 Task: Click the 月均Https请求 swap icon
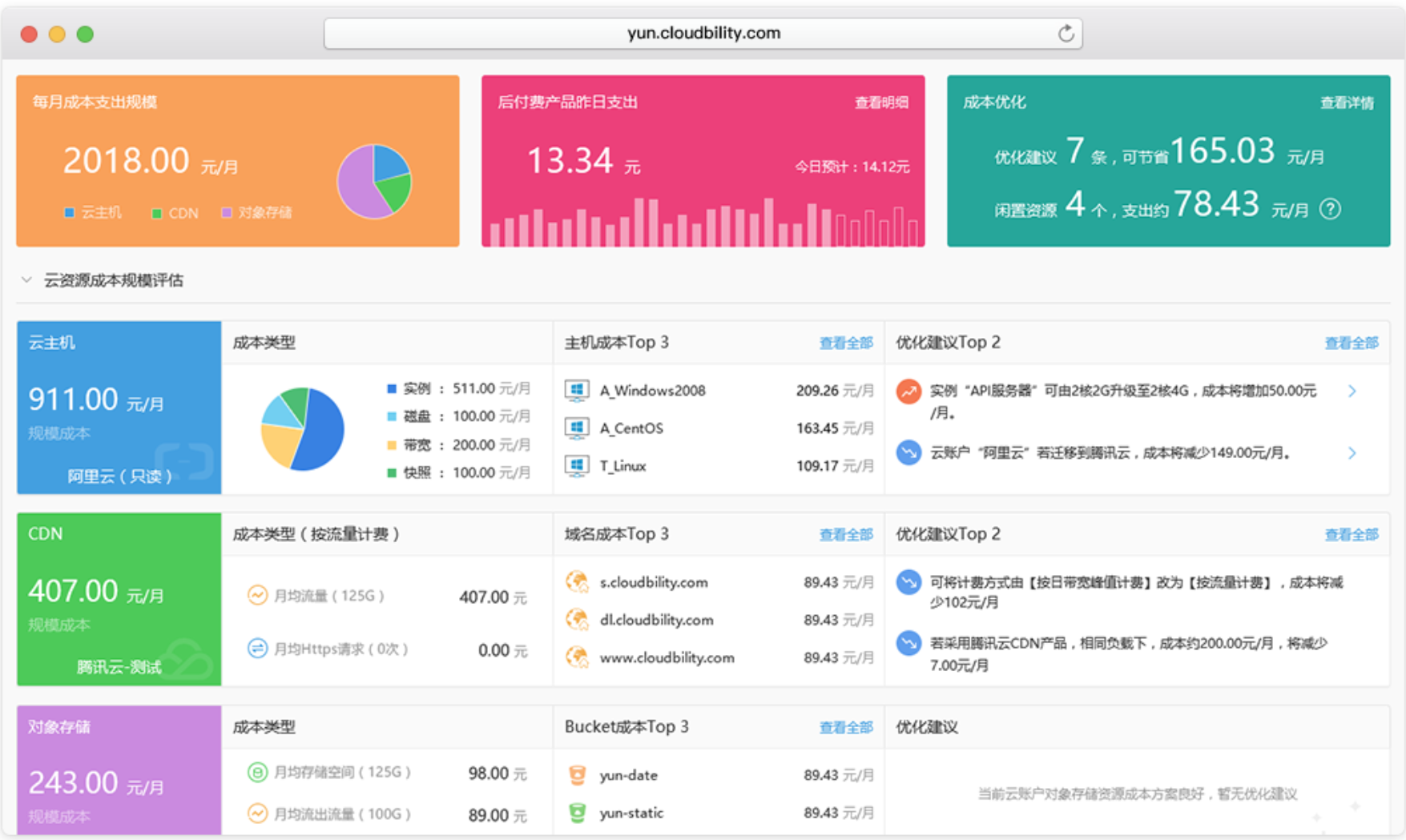tap(257, 649)
